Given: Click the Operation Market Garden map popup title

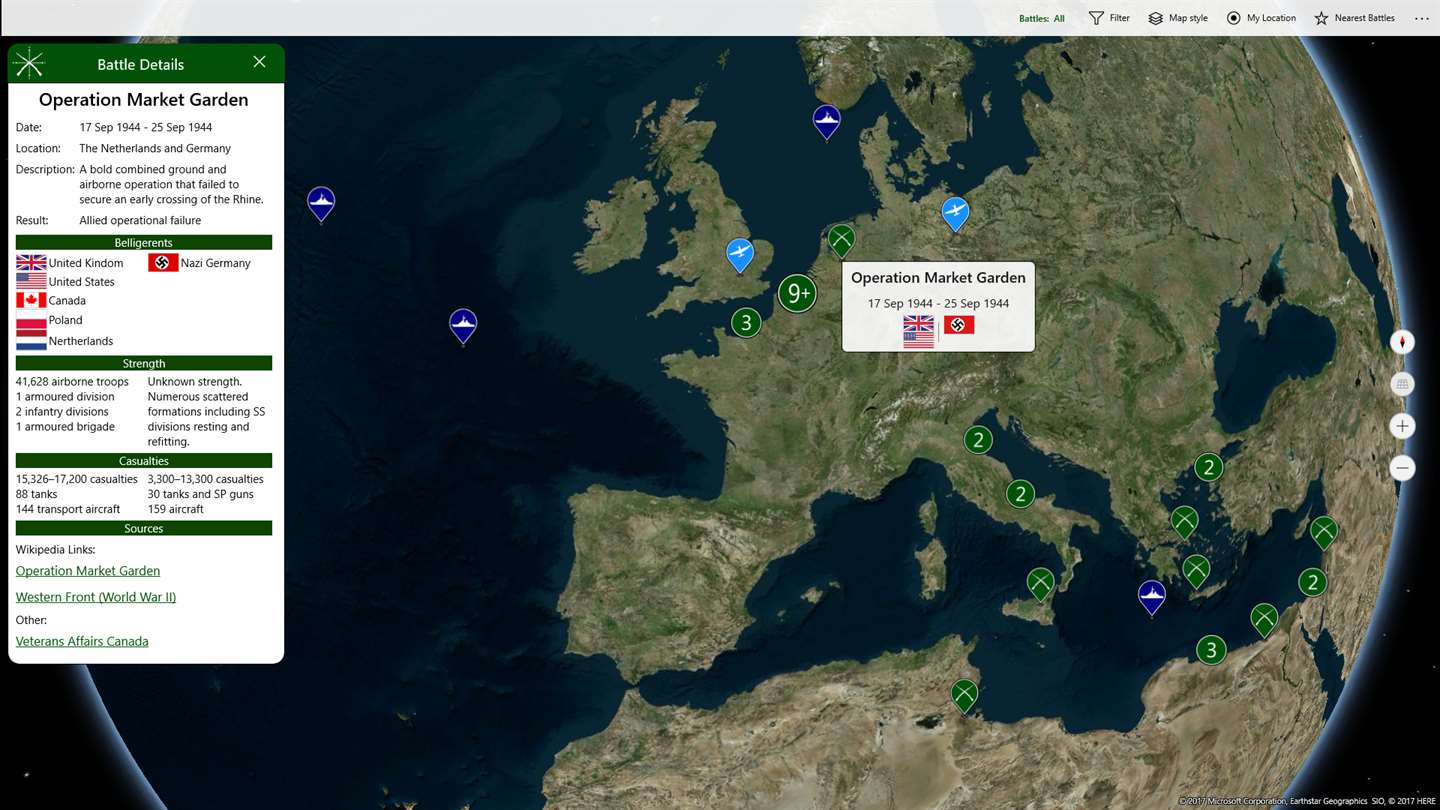Looking at the screenshot, I should 938,278.
